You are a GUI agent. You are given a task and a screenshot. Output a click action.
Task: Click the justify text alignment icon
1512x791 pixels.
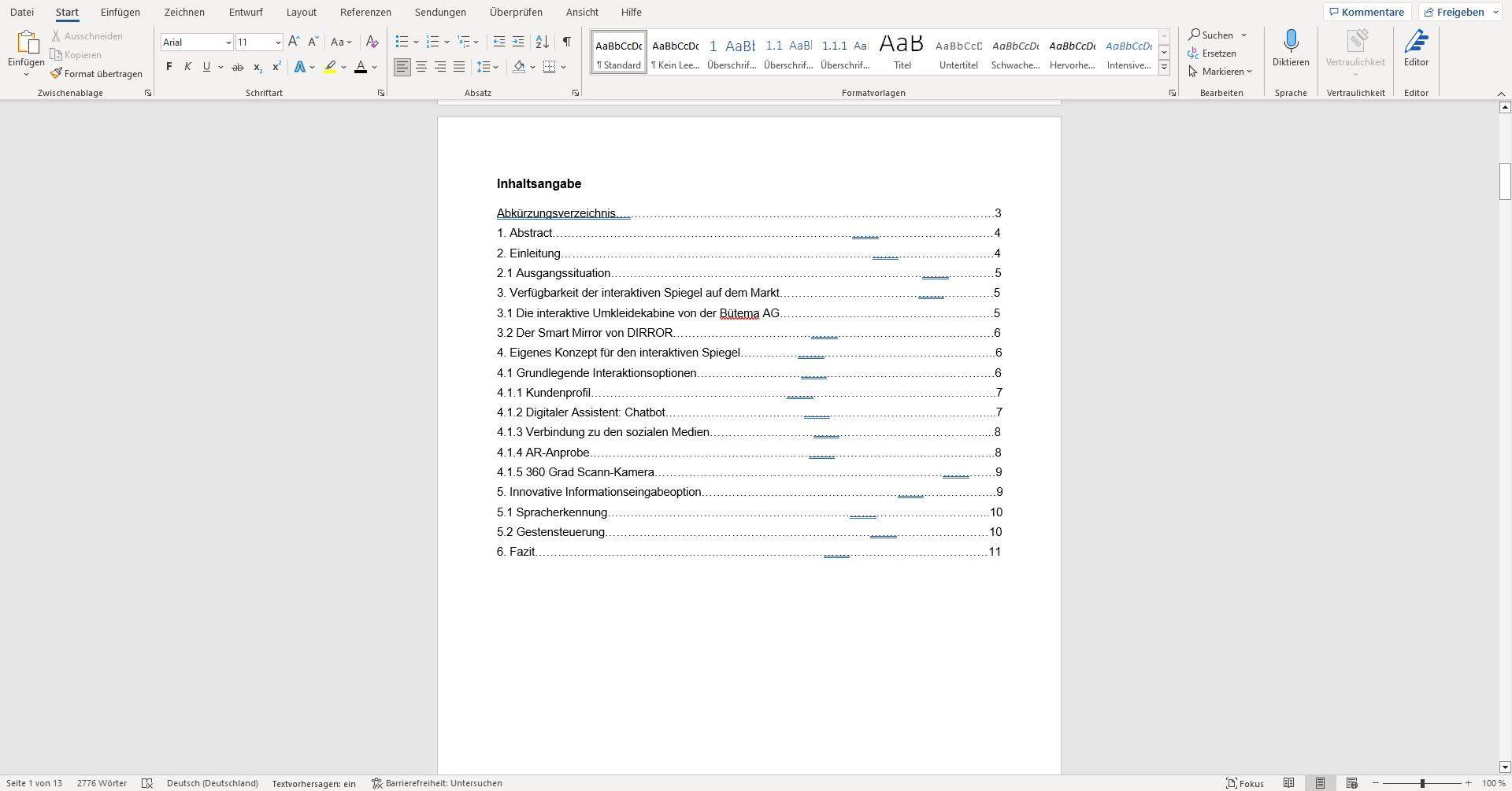459,67
